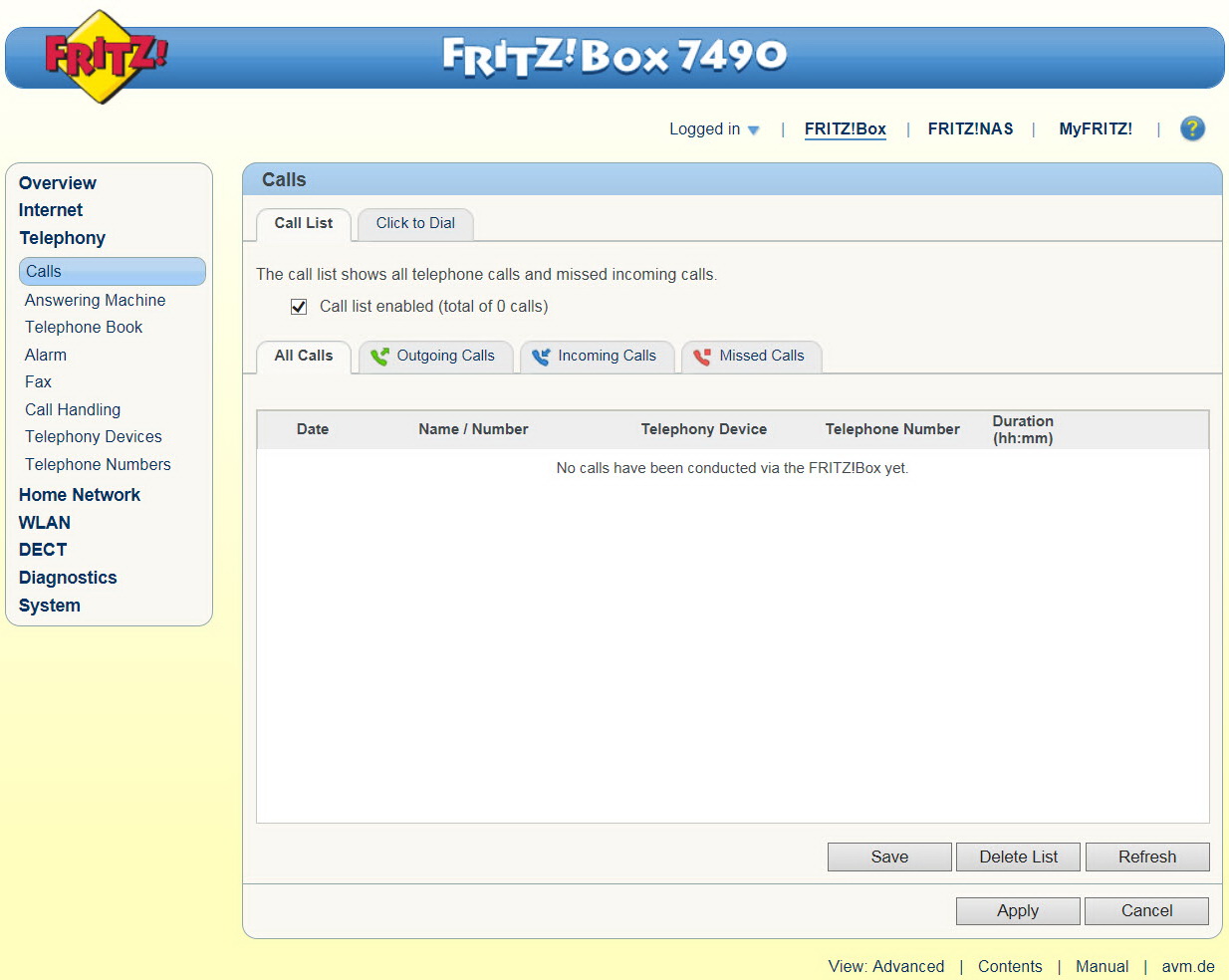This screenshot has width=1229, height=980.
Task: Open the Telephone Book page
Action: [x=84, y=327]
